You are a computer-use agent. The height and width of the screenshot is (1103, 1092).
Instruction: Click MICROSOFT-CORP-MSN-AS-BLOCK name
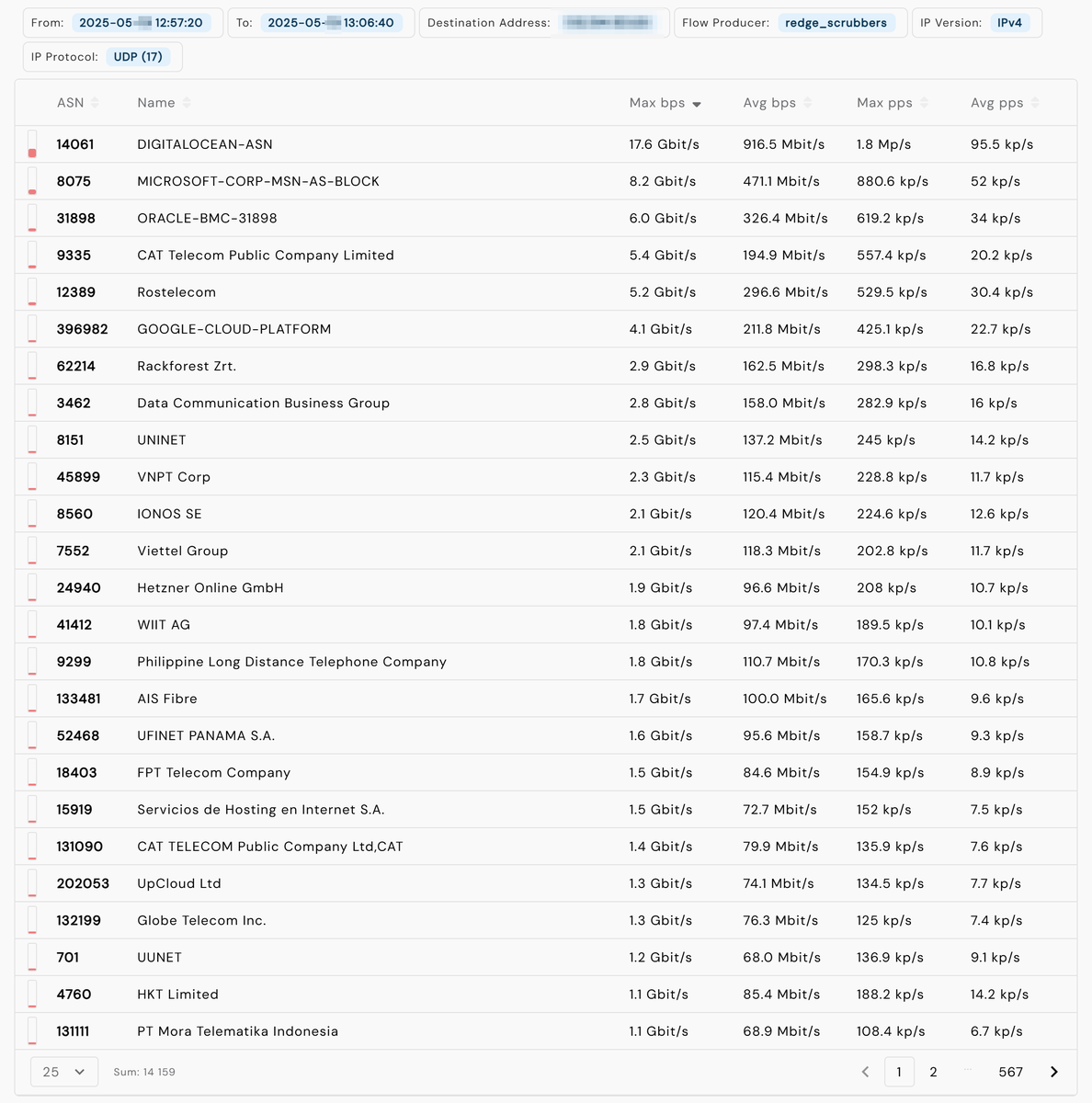pos(258,181)
